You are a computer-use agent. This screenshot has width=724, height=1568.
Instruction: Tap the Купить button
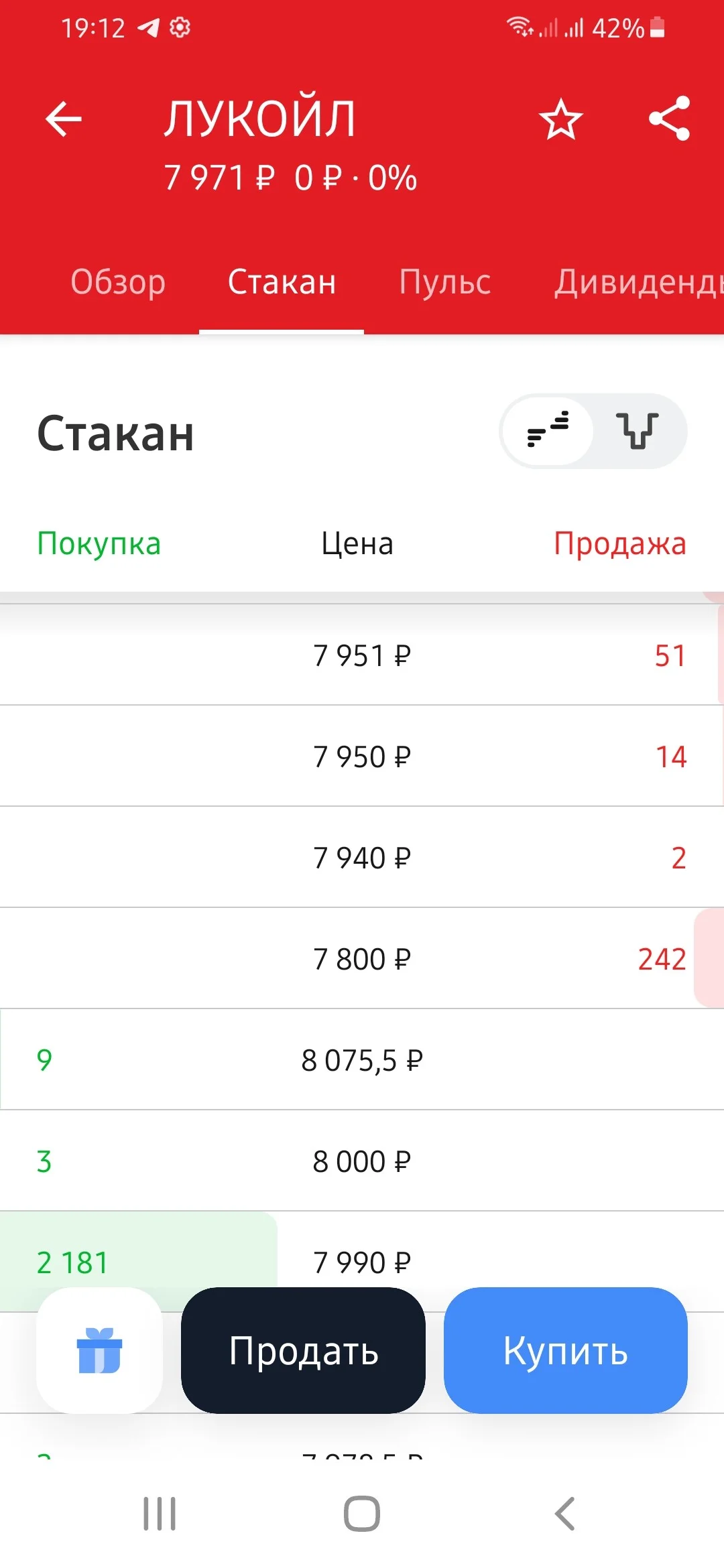pos(566,1350)
